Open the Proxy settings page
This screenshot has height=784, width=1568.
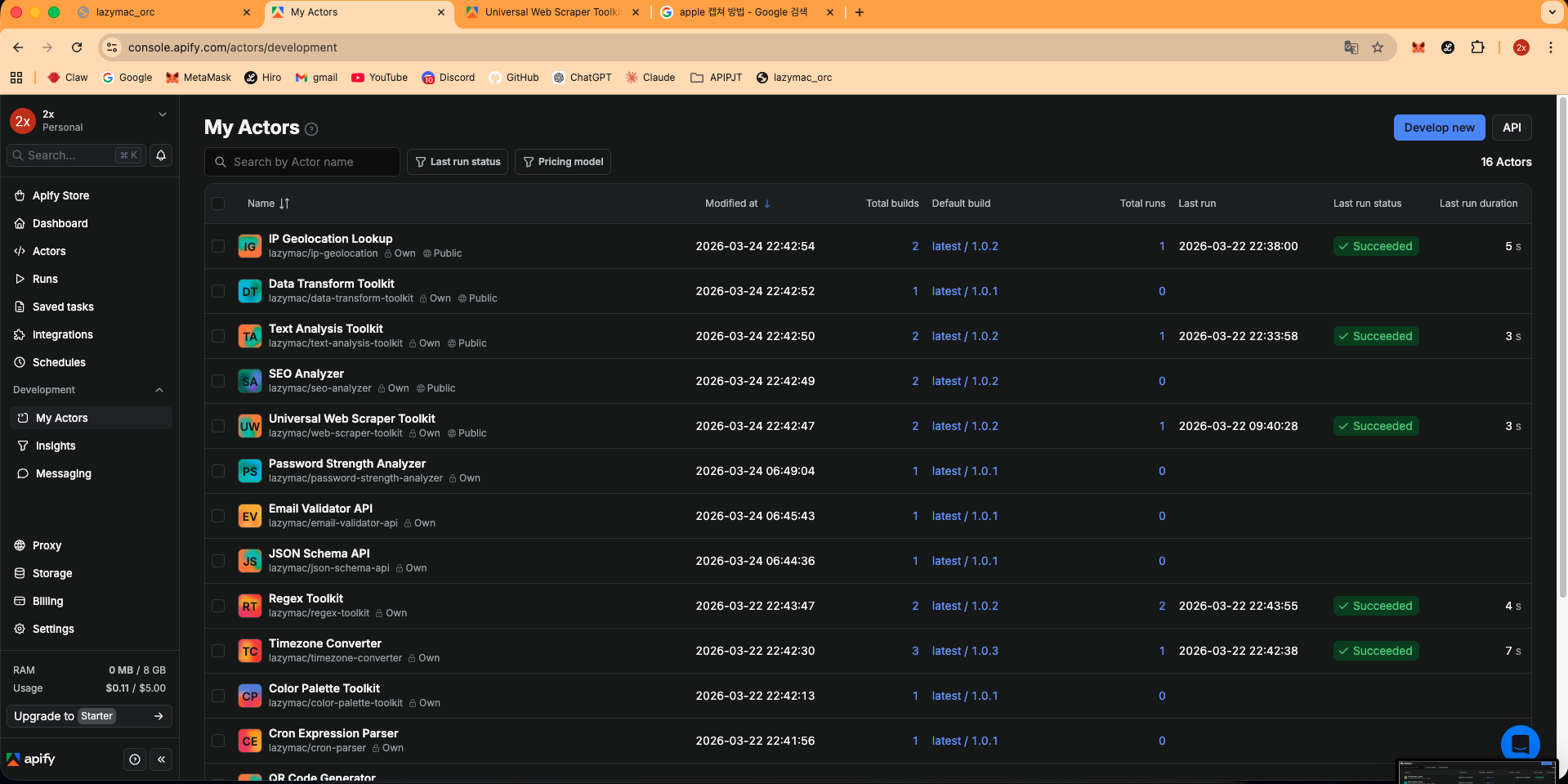[47, 545]
